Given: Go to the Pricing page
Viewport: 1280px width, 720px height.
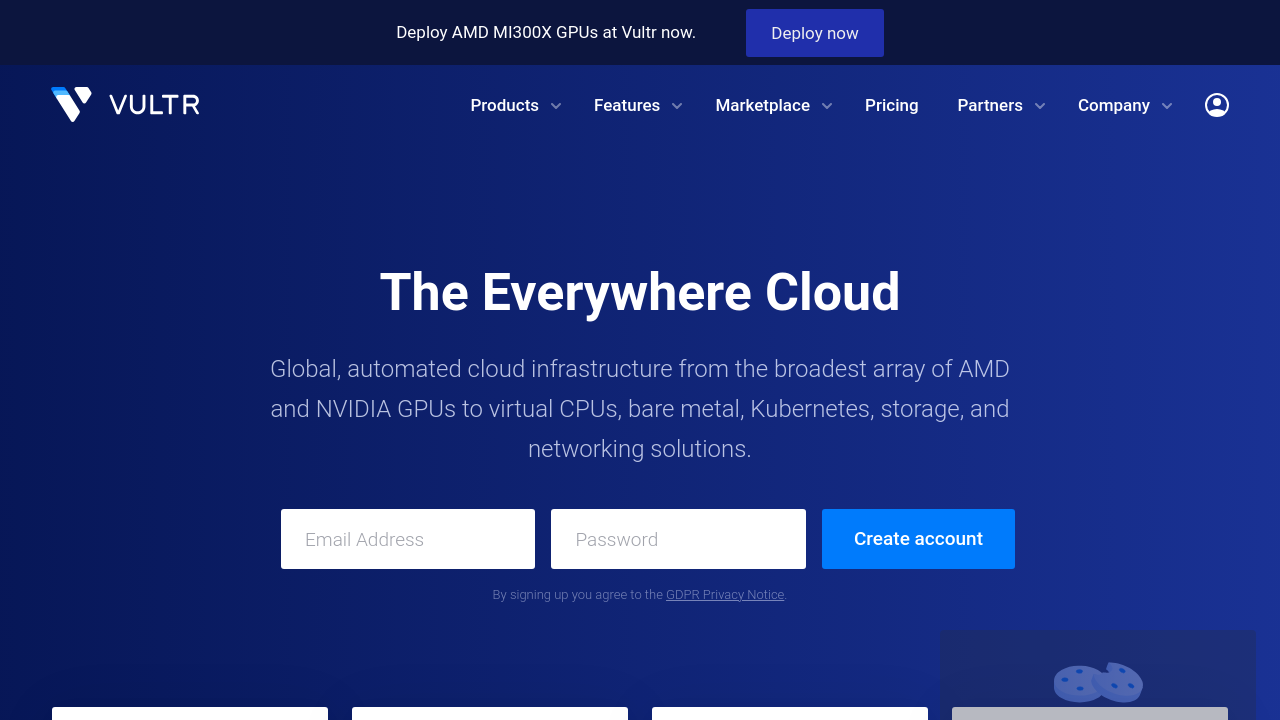Looking at the screenshot, I should pyautogui.click(x=891, y=105).
